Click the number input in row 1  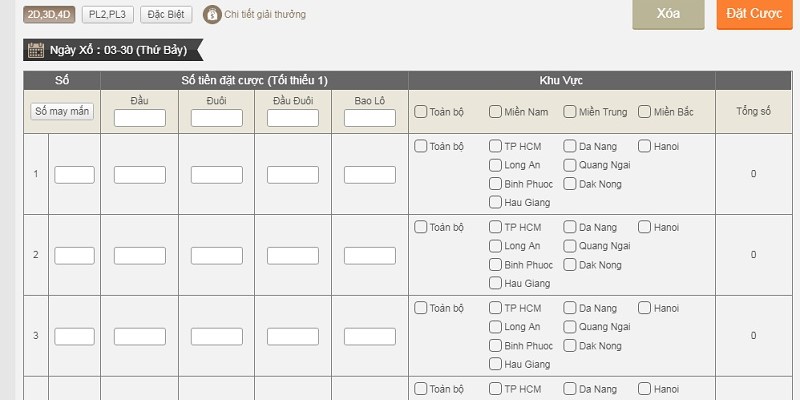coord(74,175)
